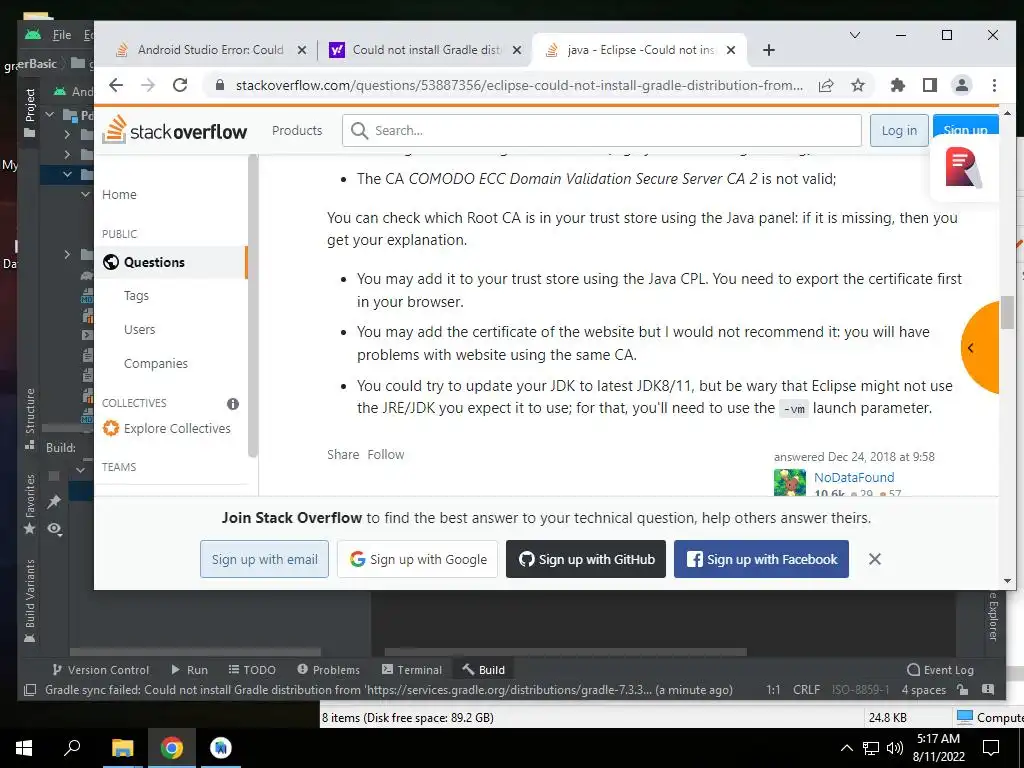Open Build Variants side tab
The width and height of the screenshot is (1024, 768).
coord(29,601)
